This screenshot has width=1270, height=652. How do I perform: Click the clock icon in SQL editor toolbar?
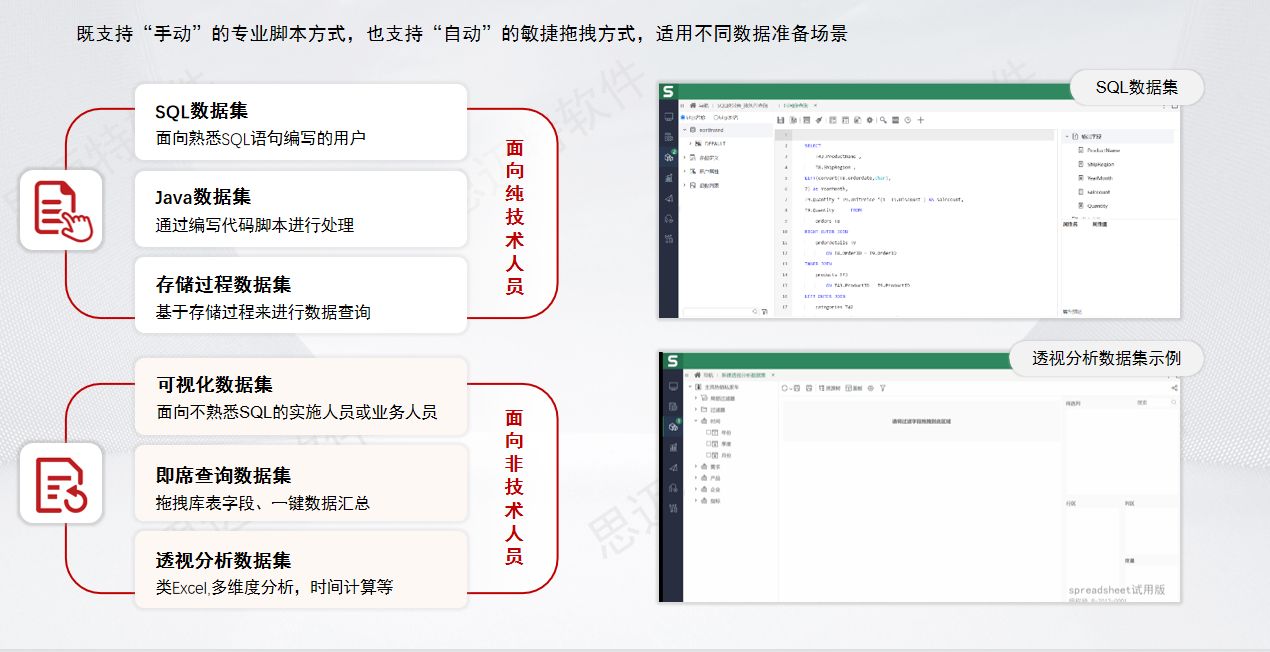pyautogui.click(x=908, y=120)
